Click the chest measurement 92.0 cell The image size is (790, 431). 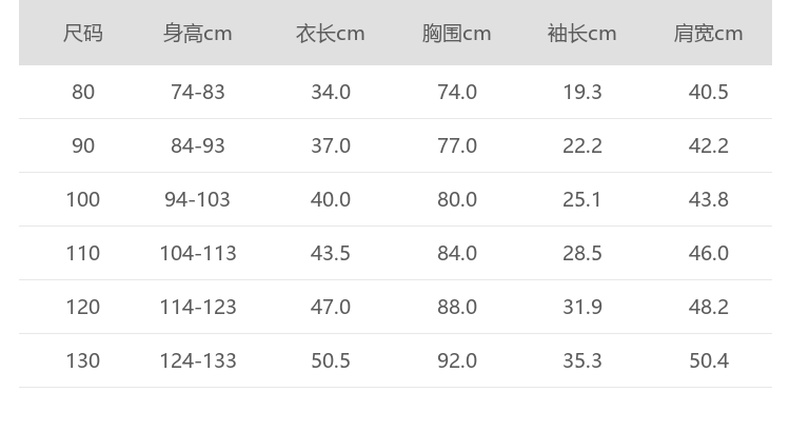[x=457, y=360]
